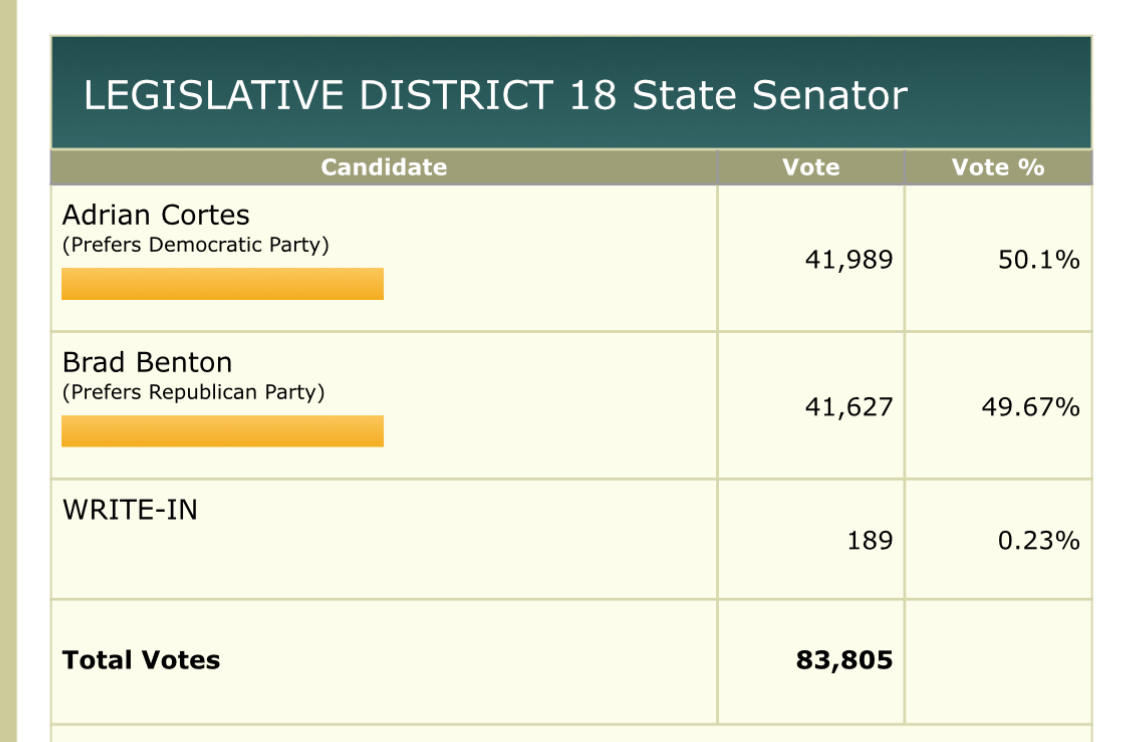The image size is (1125, 742).
Task: Click the 41,989 vote count
Action: (x=848, y=260)
